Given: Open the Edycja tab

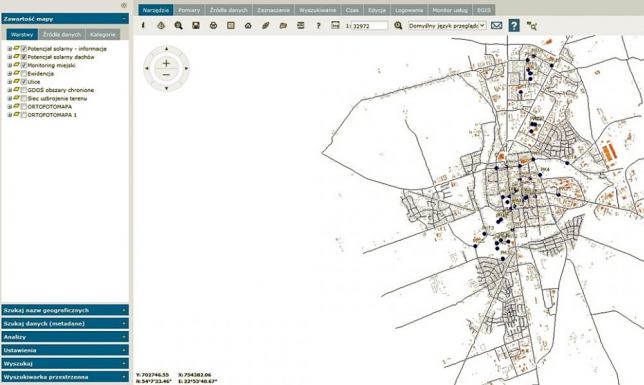Looking at the screenshot, I should point(377,10).
